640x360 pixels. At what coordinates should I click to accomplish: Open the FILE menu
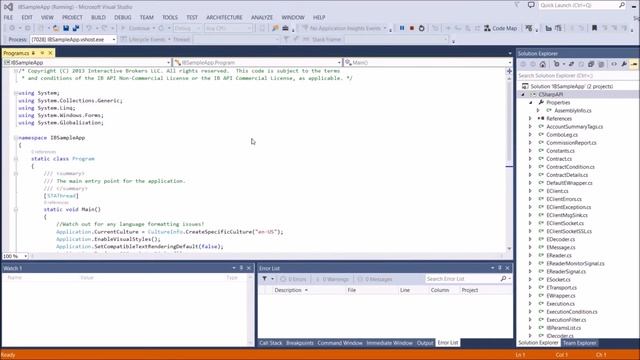click(x=8, y=18)
